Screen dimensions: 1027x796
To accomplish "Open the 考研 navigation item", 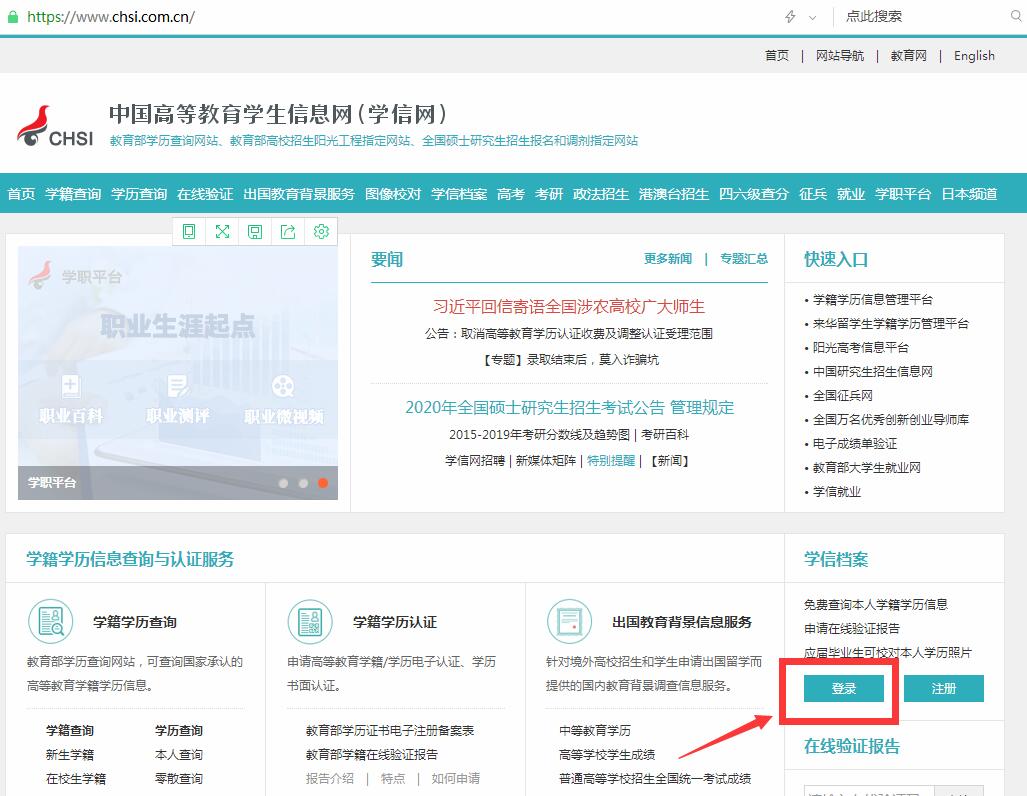I will [x=549, y=194].
